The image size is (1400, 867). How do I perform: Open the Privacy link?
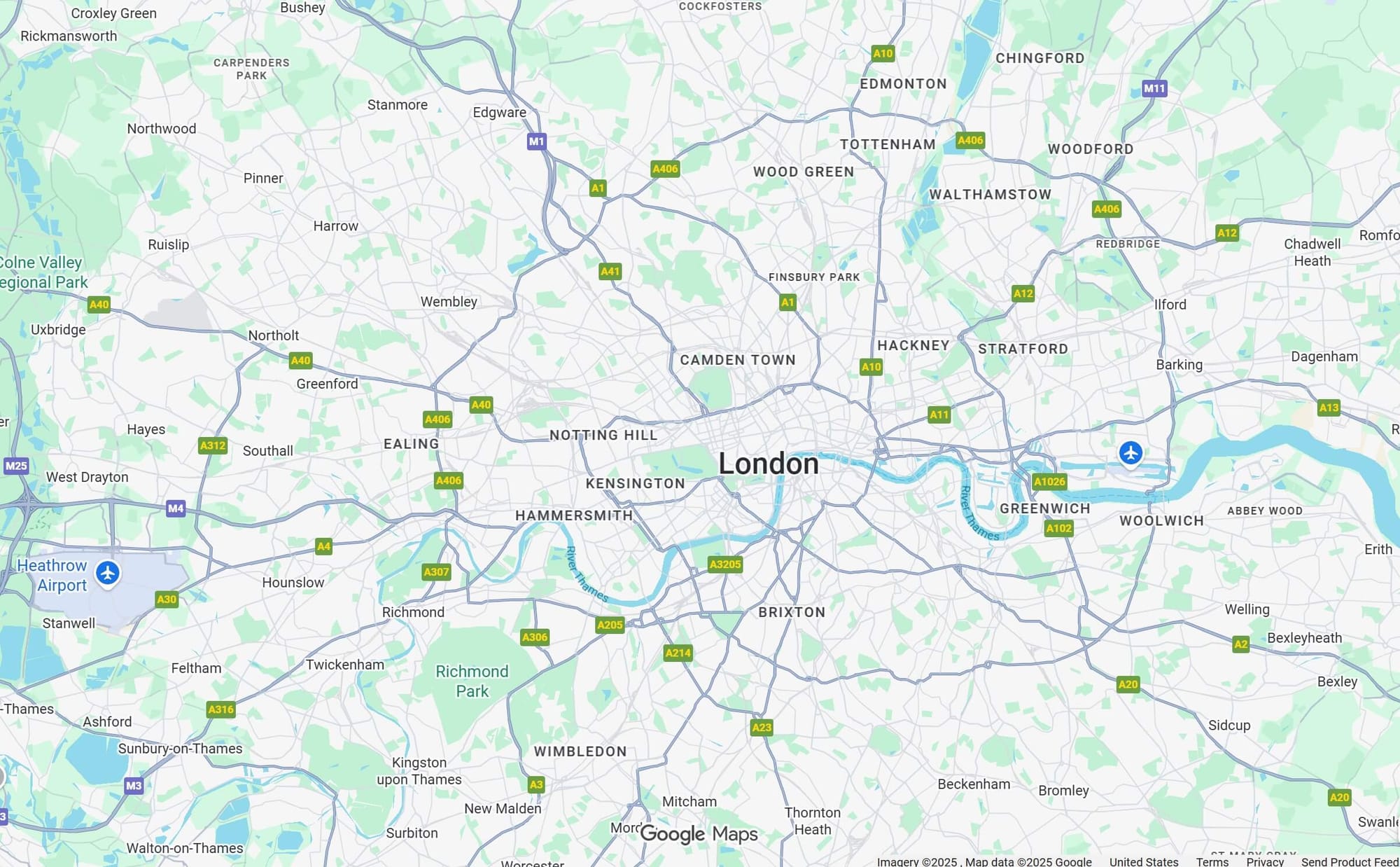coord(1265,861)
